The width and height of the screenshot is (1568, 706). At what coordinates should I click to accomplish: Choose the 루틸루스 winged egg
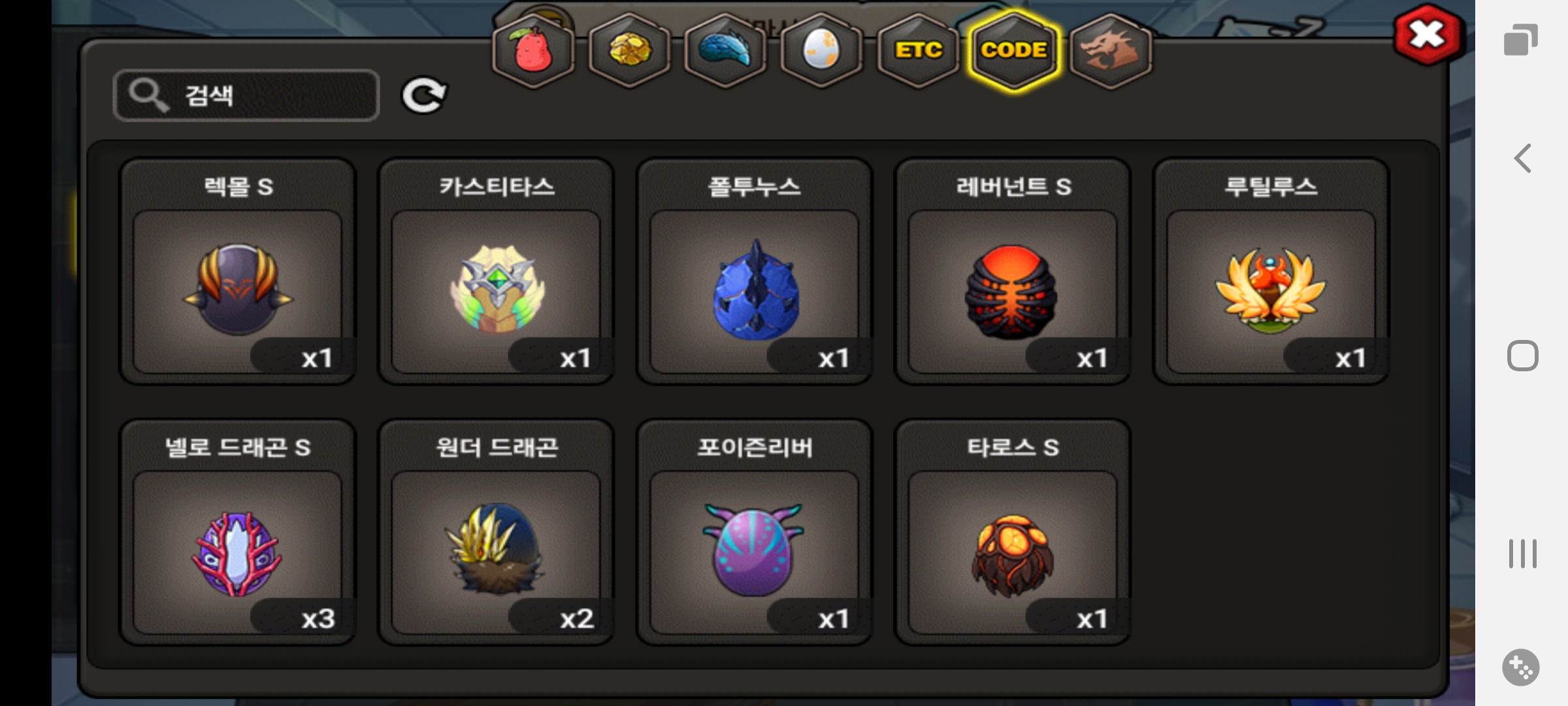(x=1271, y=271)
